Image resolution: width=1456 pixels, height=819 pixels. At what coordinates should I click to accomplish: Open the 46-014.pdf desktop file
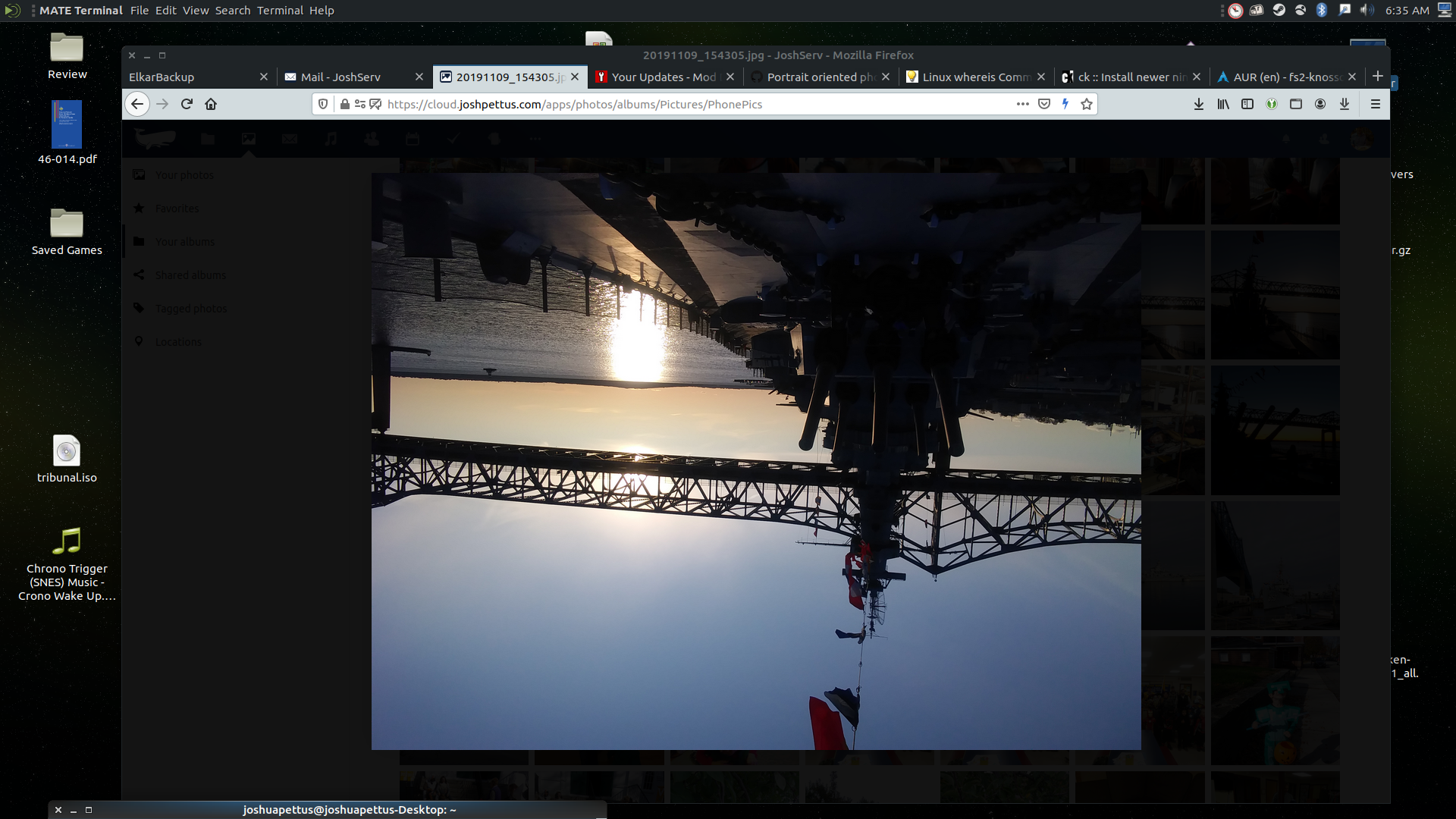[x=67, y=133]
